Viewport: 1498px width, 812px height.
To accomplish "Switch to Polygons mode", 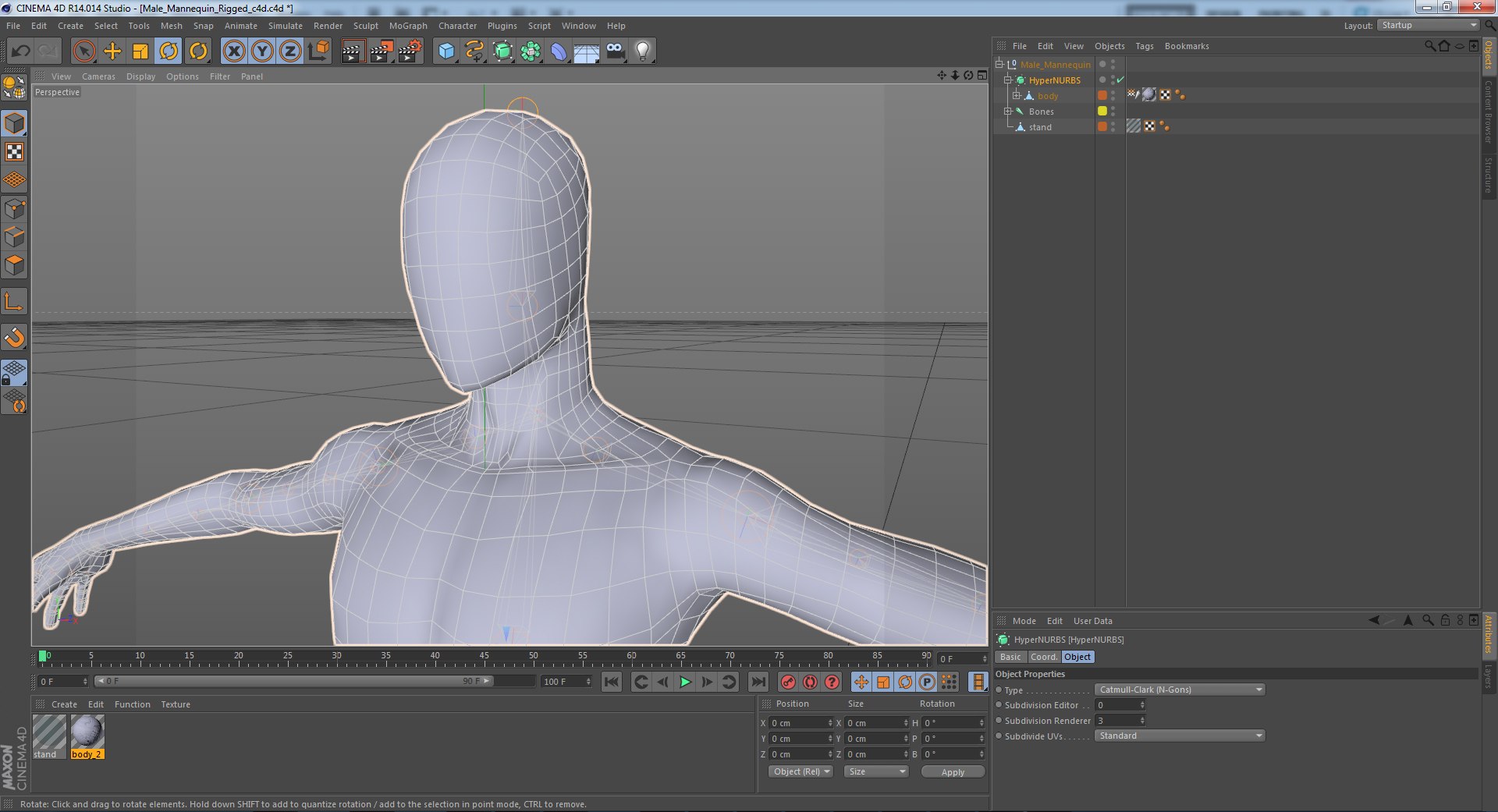I will point(14,265).
